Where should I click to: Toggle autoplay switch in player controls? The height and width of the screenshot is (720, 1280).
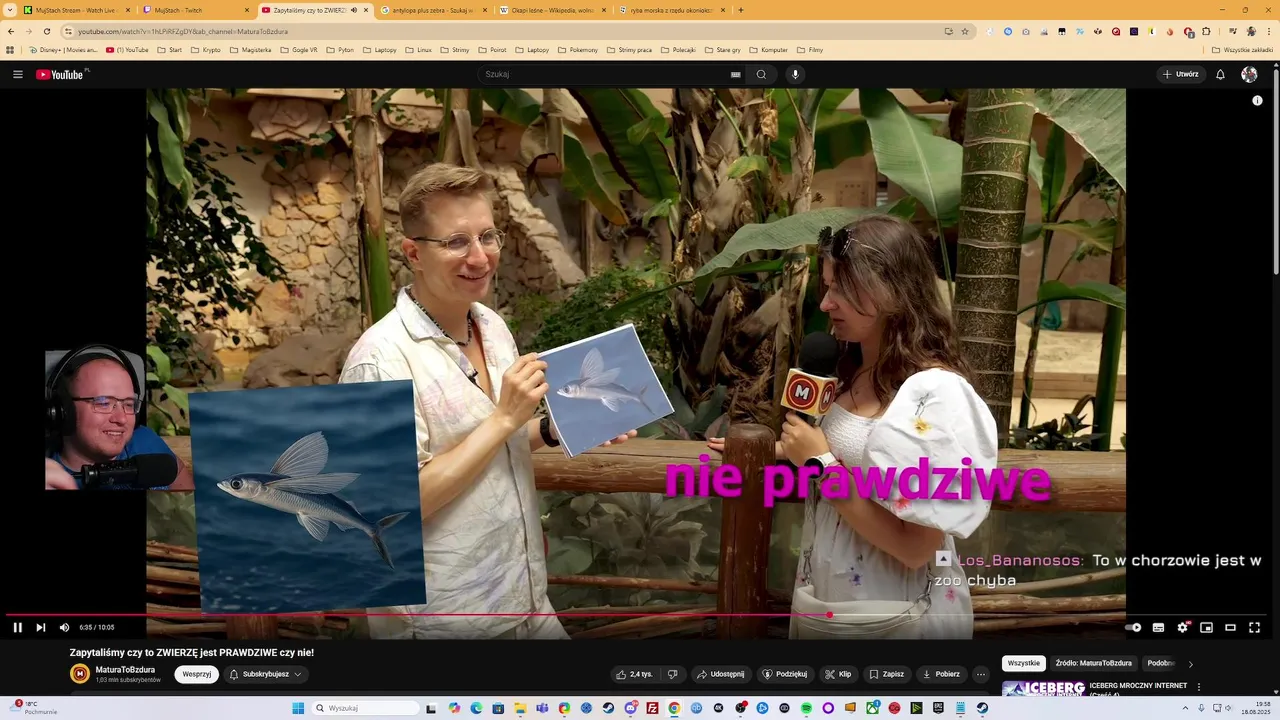tap(1133, 628)
